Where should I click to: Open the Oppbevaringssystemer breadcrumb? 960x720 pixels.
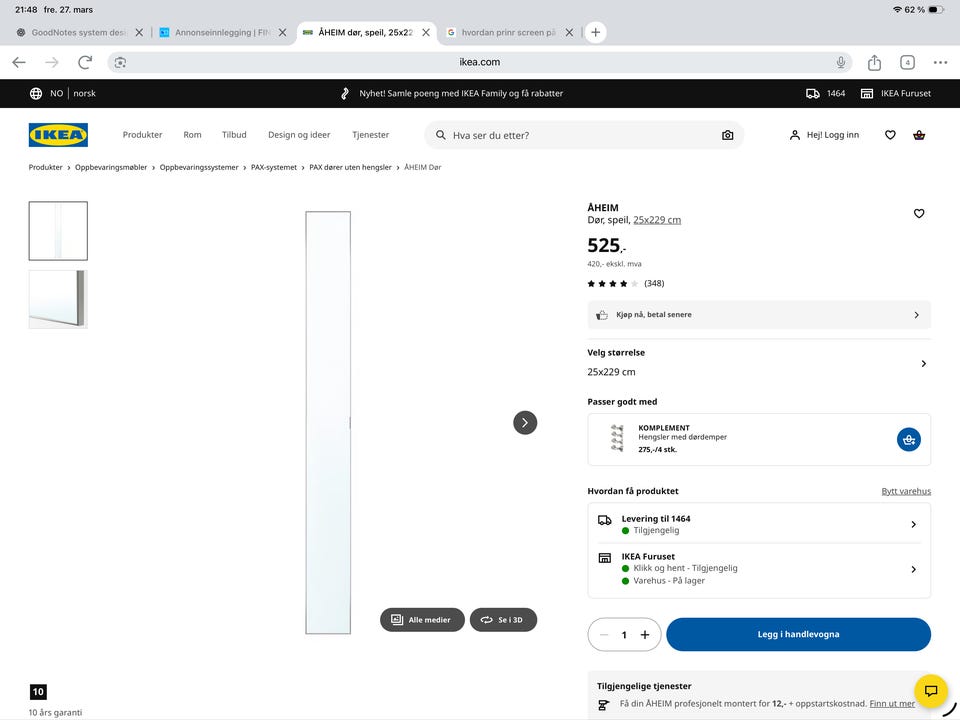click(x=199, y=167)
